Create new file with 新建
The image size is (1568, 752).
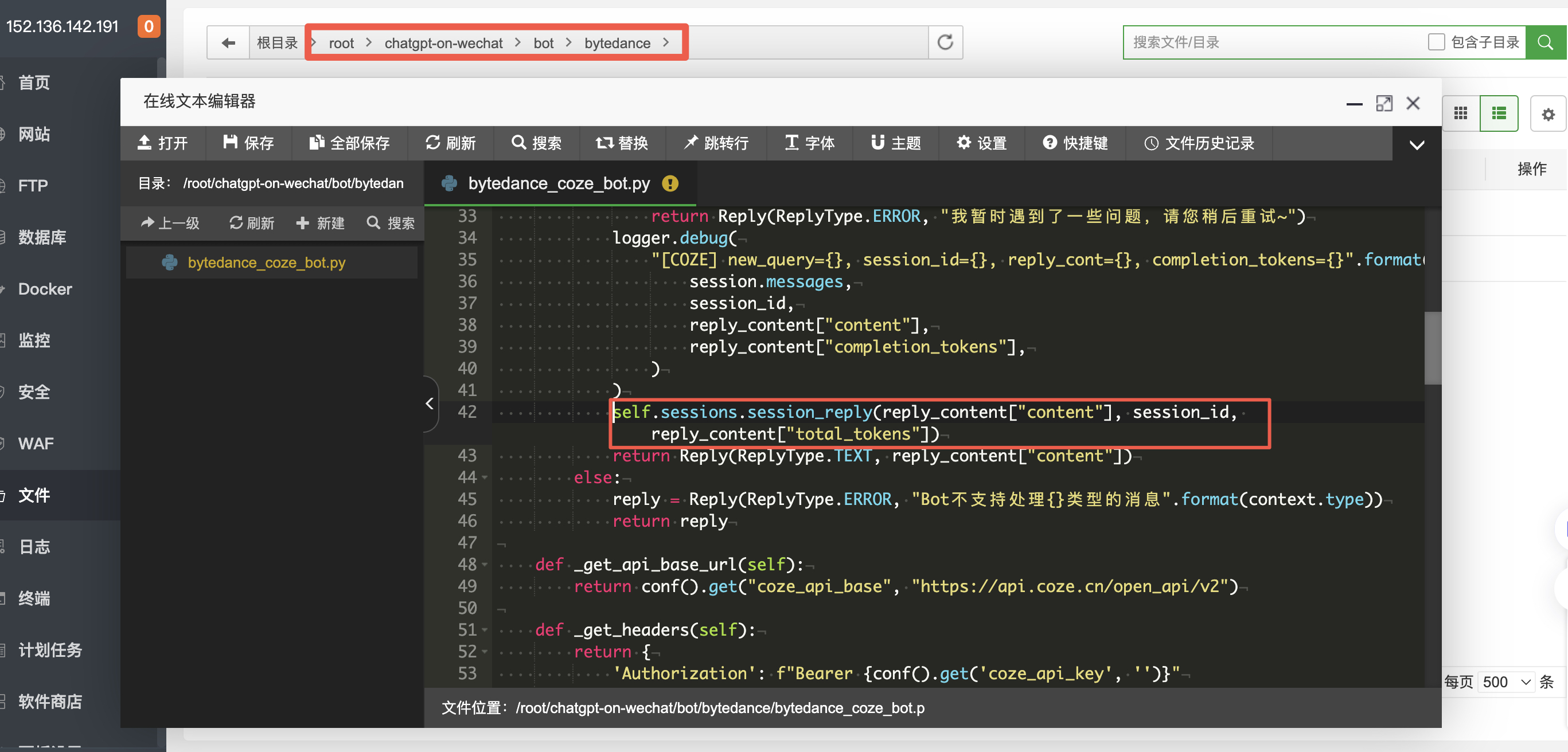click(x=320, y=224)
